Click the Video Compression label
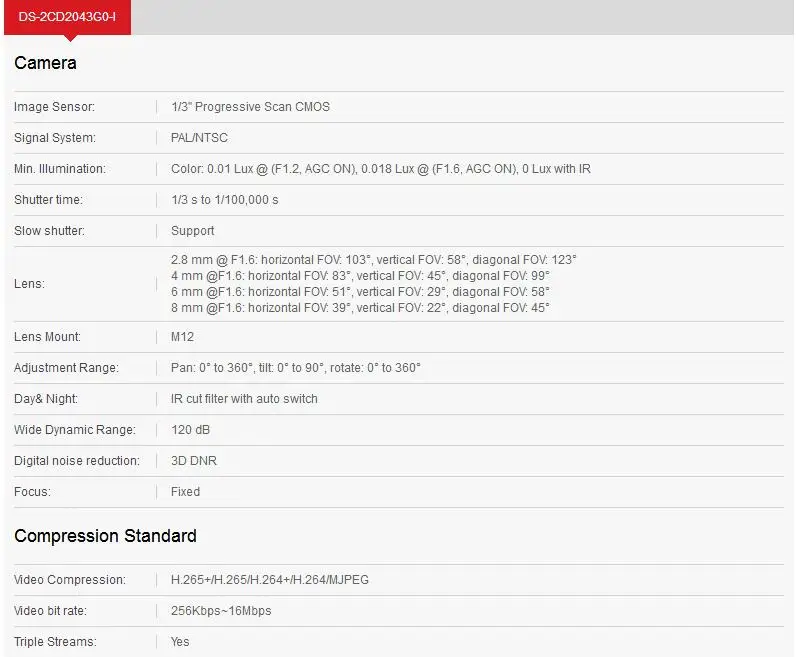The height and width of the screenshot is (657, 796). tap(70, 580)
